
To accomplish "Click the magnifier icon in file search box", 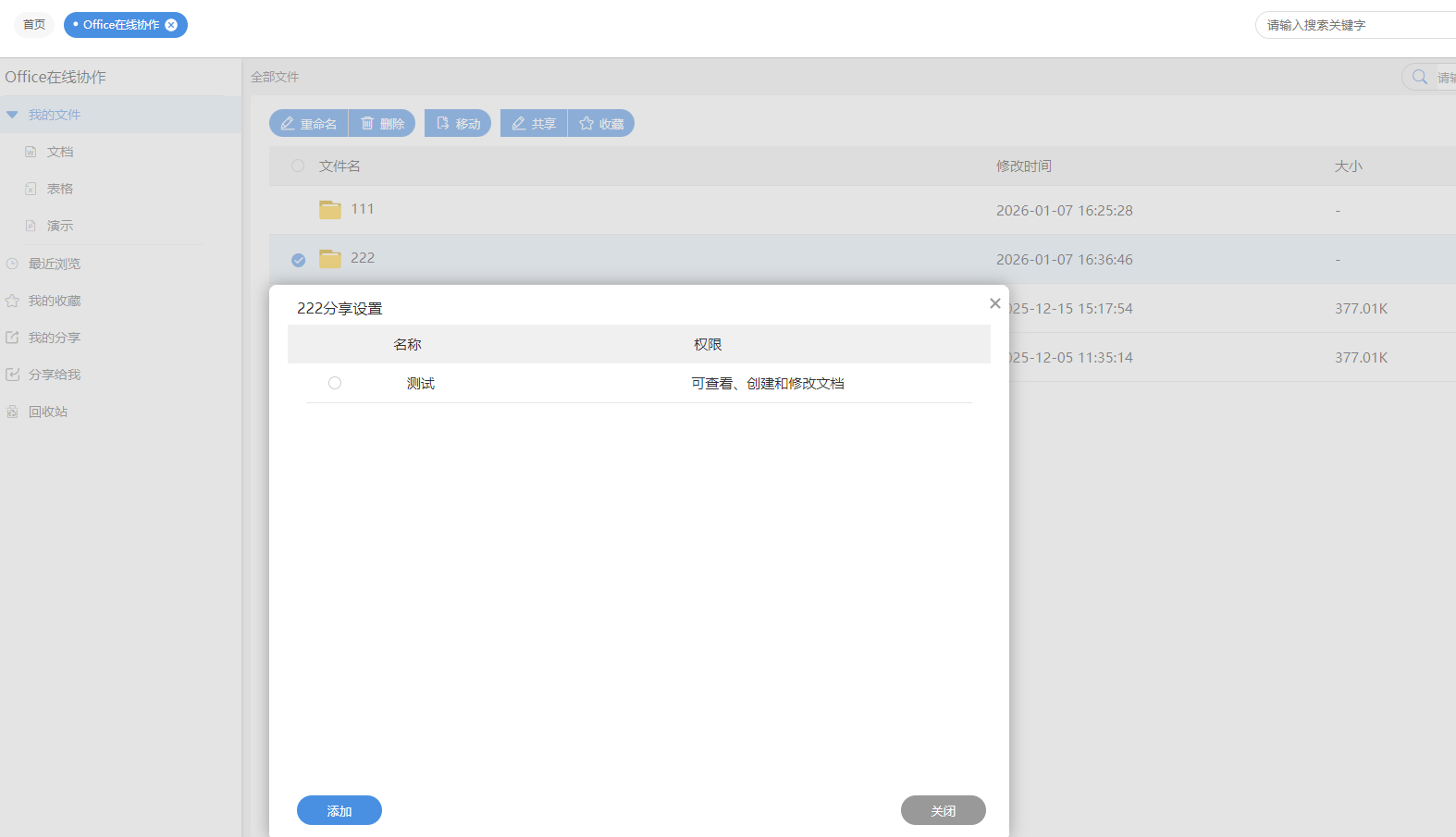I will pyautogui.click(x=1420, y=77).
